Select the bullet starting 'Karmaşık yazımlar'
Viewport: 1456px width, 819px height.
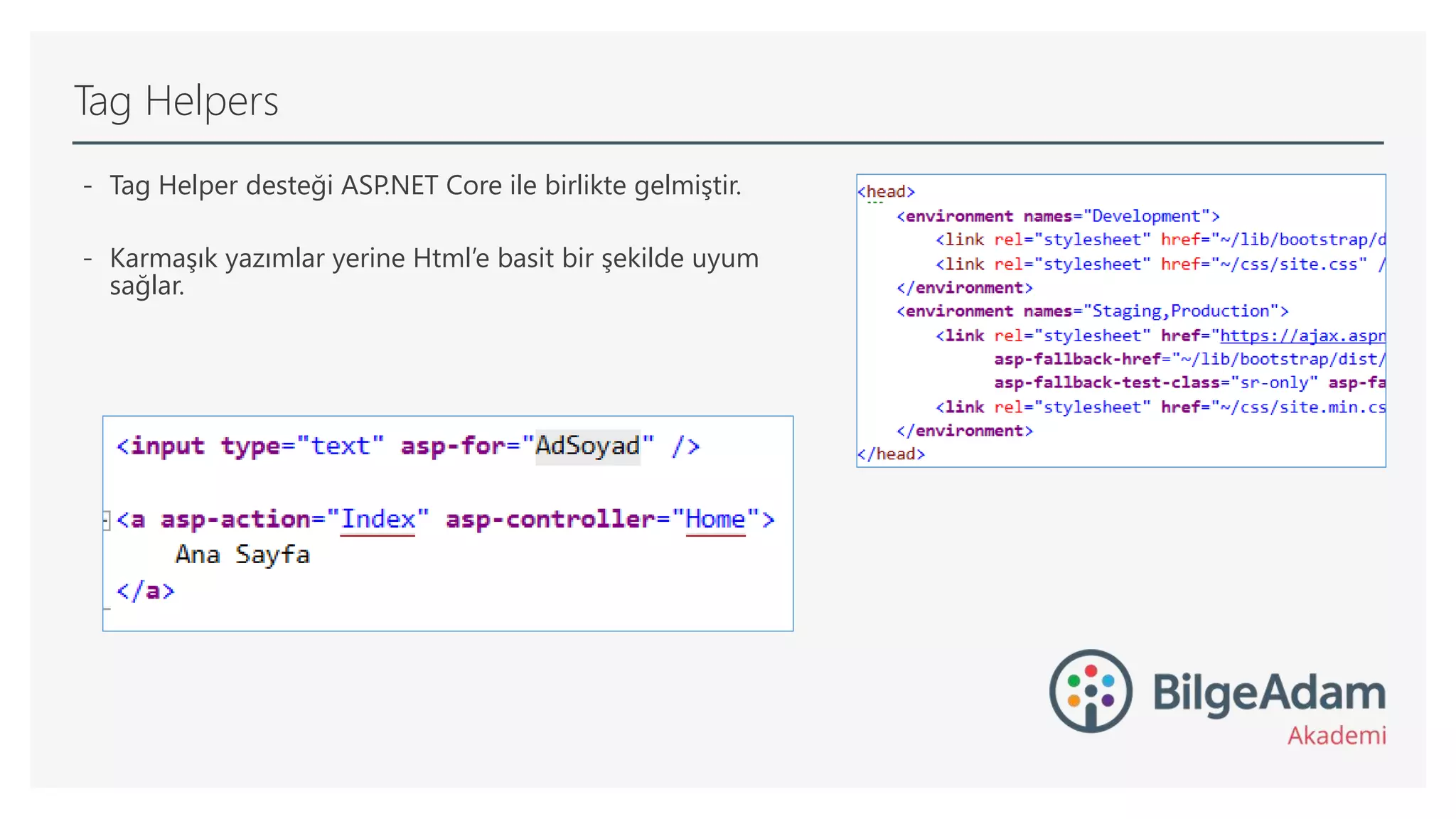tap(434, 271)
